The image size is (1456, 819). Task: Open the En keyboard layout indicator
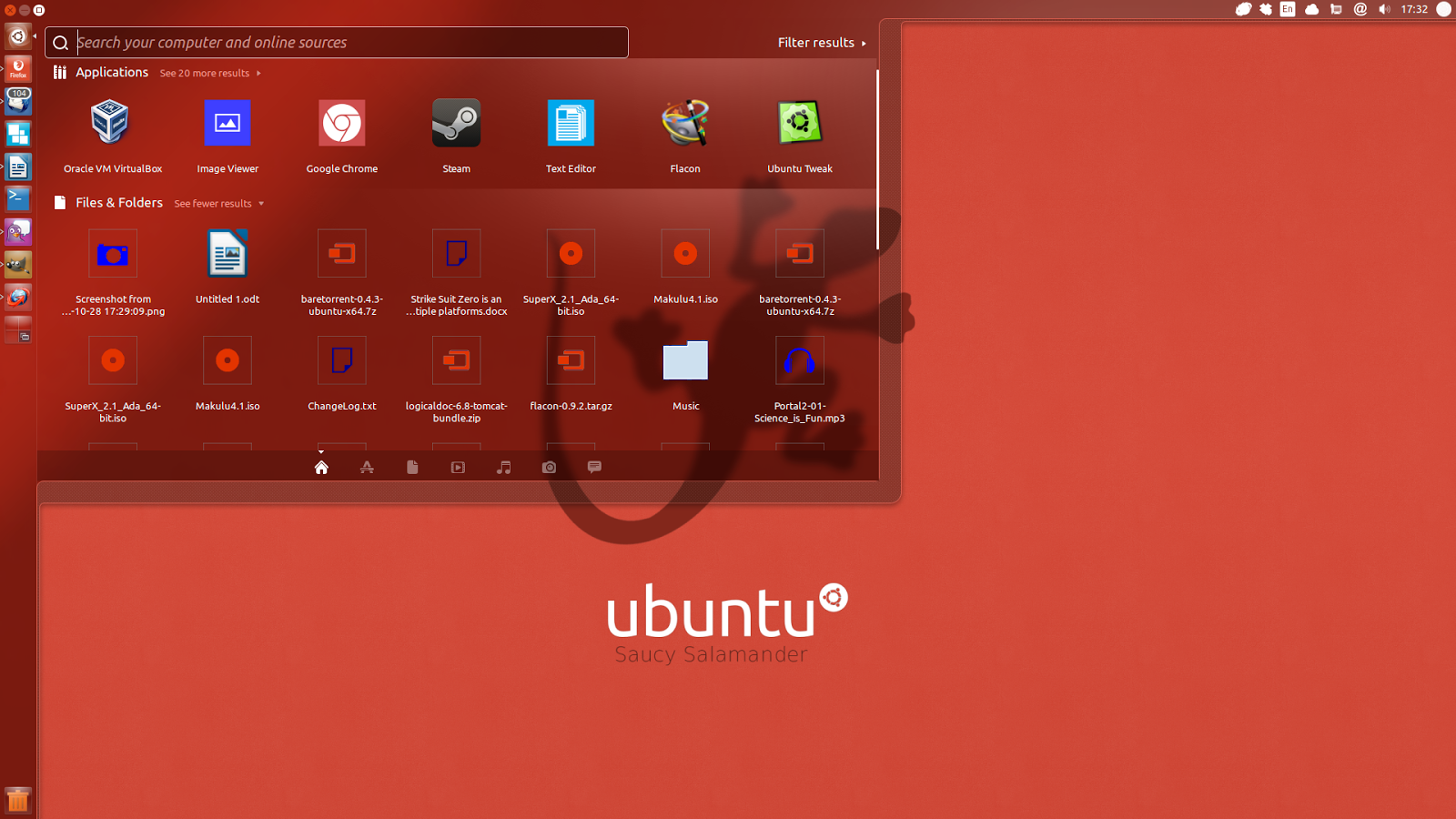point(1288,9)
